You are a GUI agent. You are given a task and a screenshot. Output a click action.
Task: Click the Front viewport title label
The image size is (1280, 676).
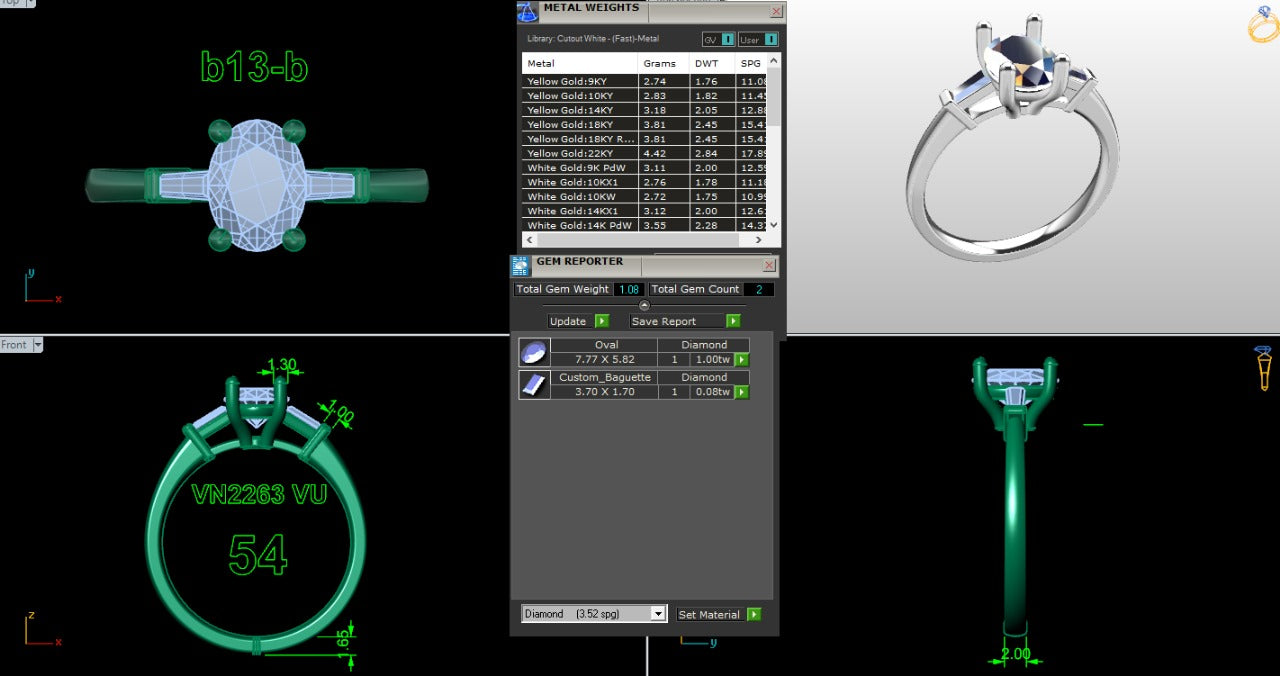(x=14, y=345)
